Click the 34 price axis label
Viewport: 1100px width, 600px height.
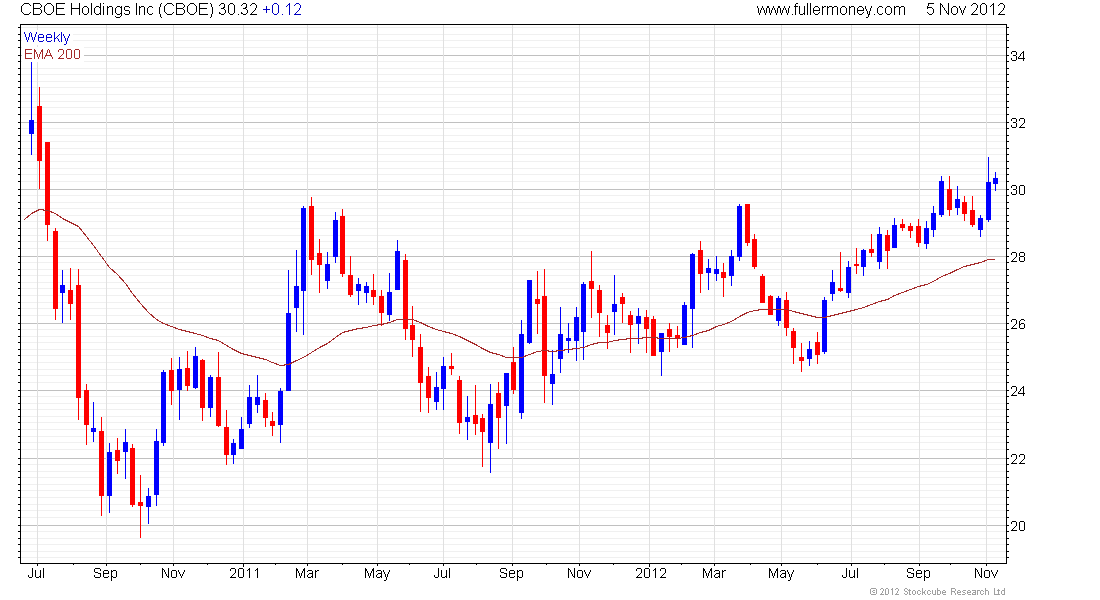[x=1018, y=56]
